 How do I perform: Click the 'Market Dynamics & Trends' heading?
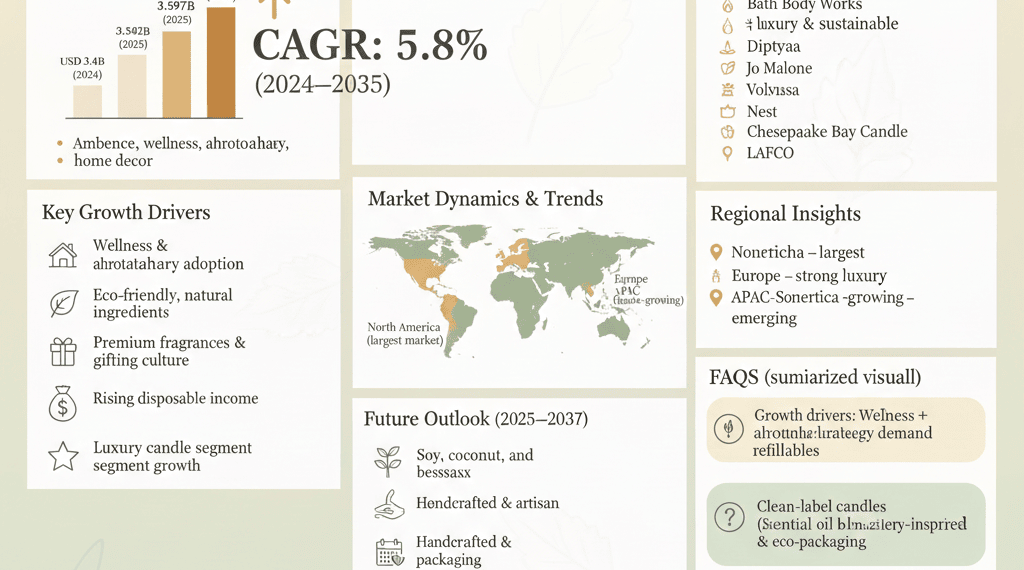pos(485,198)
